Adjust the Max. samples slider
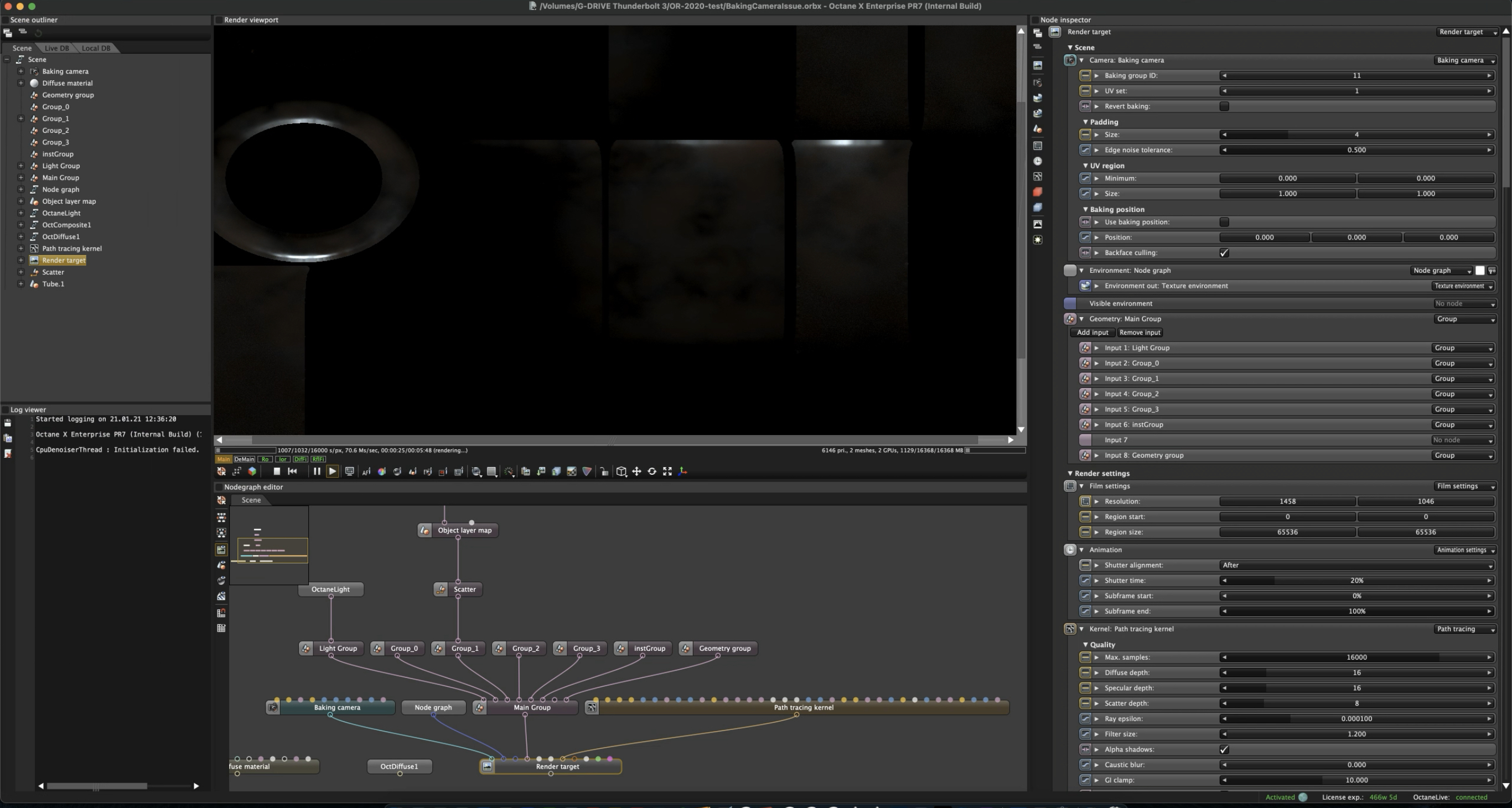This screenshot has height=808, width=1512. 1356,657
